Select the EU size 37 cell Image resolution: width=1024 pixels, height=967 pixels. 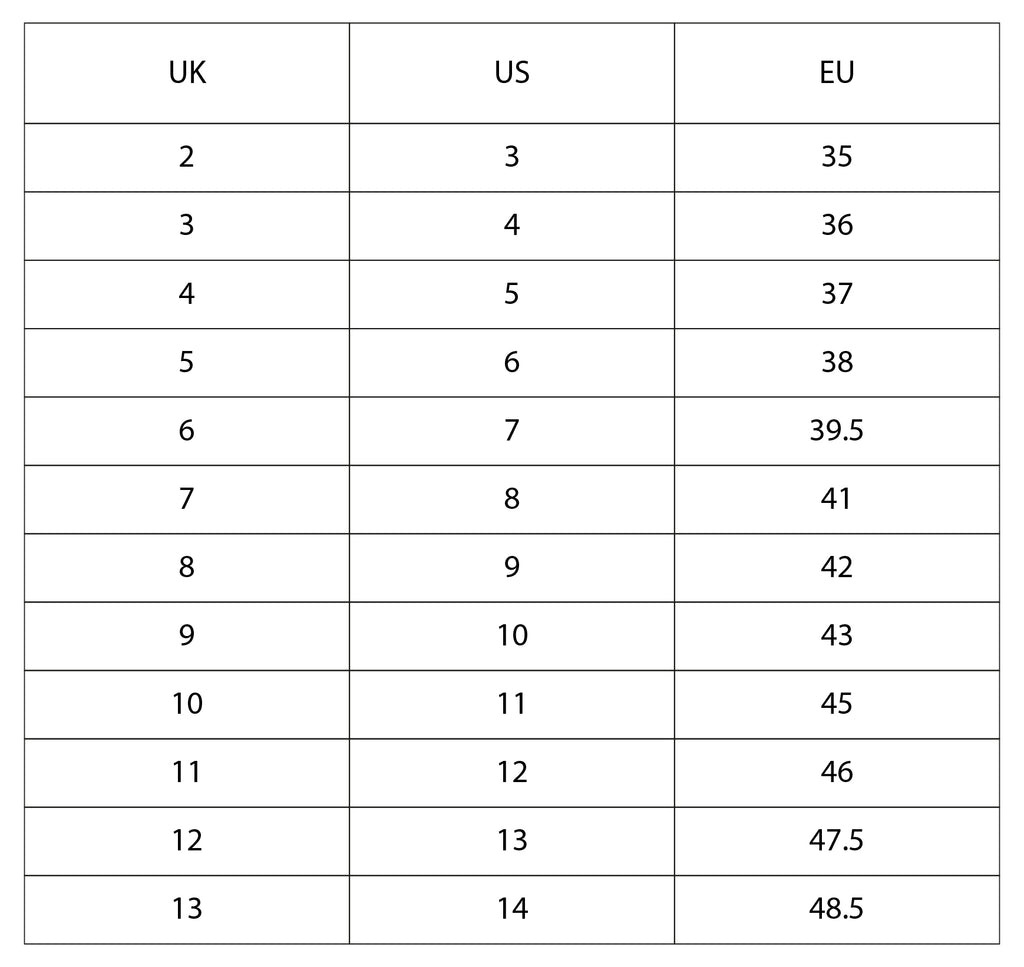(836, 294)
